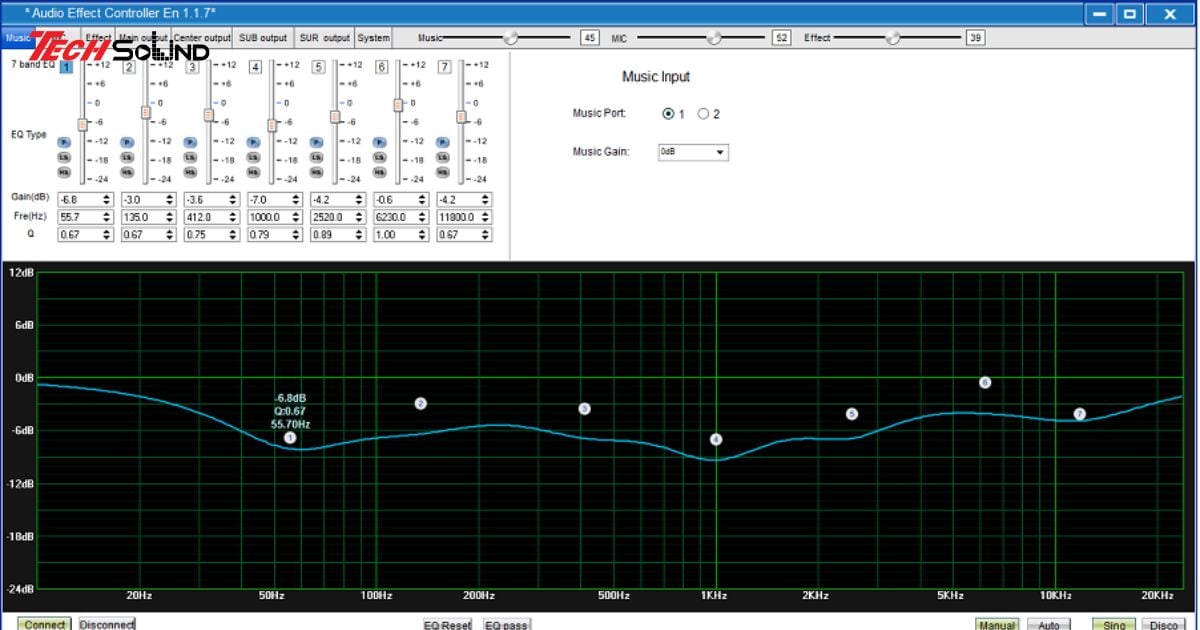The image size is (1200, 630).
Task: Enable the P EQ type on band 7
Action: click(x=442, y=142)
